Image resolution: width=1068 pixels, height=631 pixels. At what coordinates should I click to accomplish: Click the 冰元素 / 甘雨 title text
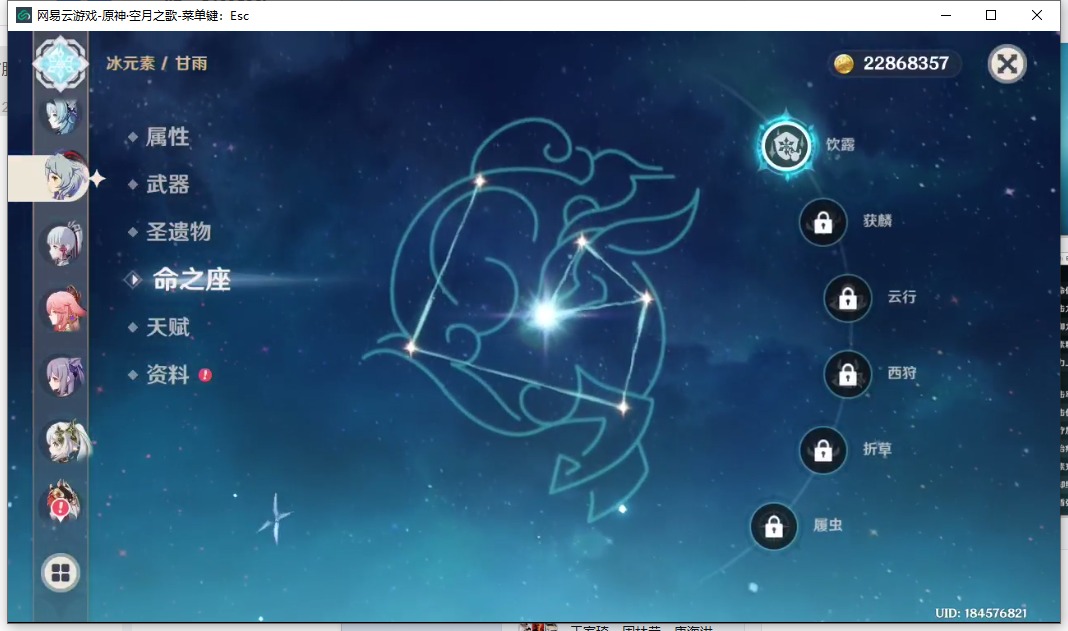click(157, 63)
